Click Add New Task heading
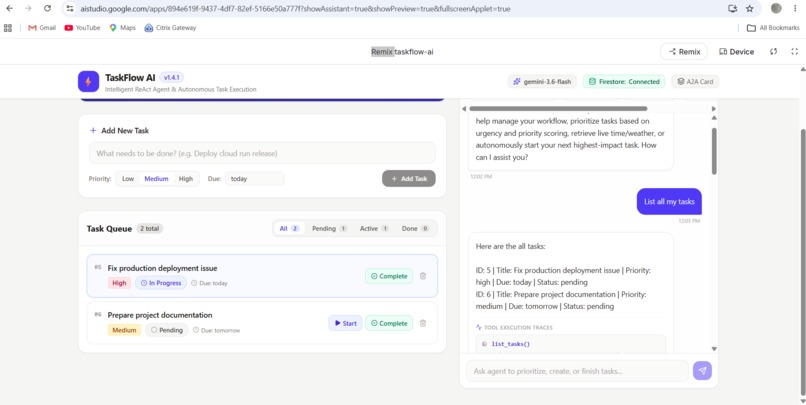 click(x=120, y=131)
